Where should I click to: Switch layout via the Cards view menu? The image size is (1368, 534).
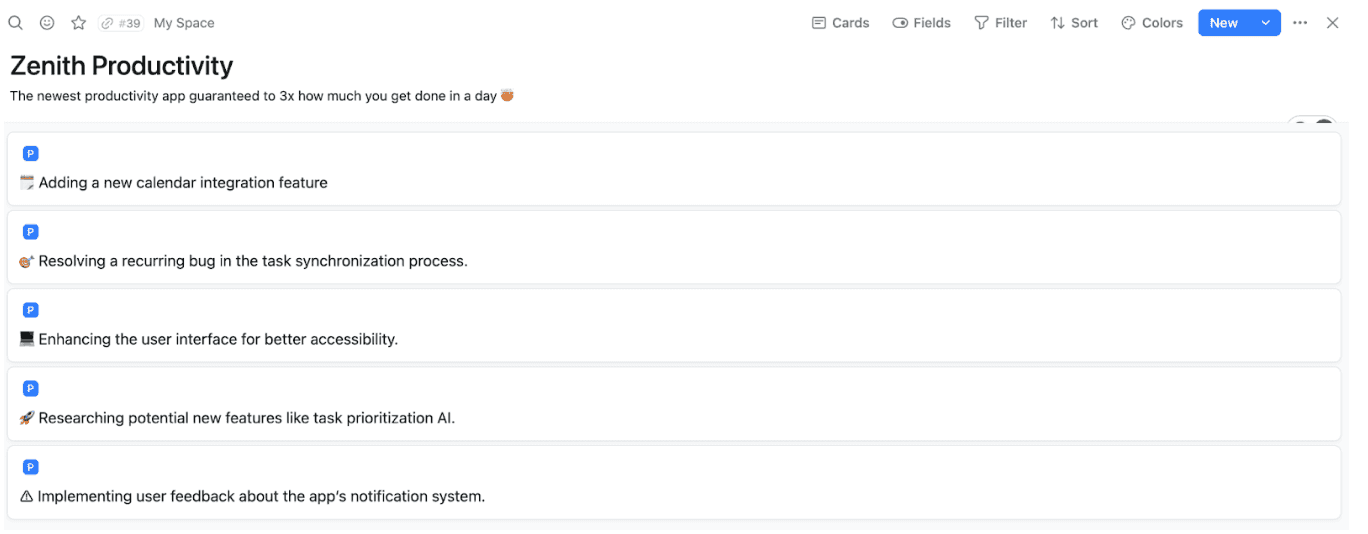pos(840,23)
